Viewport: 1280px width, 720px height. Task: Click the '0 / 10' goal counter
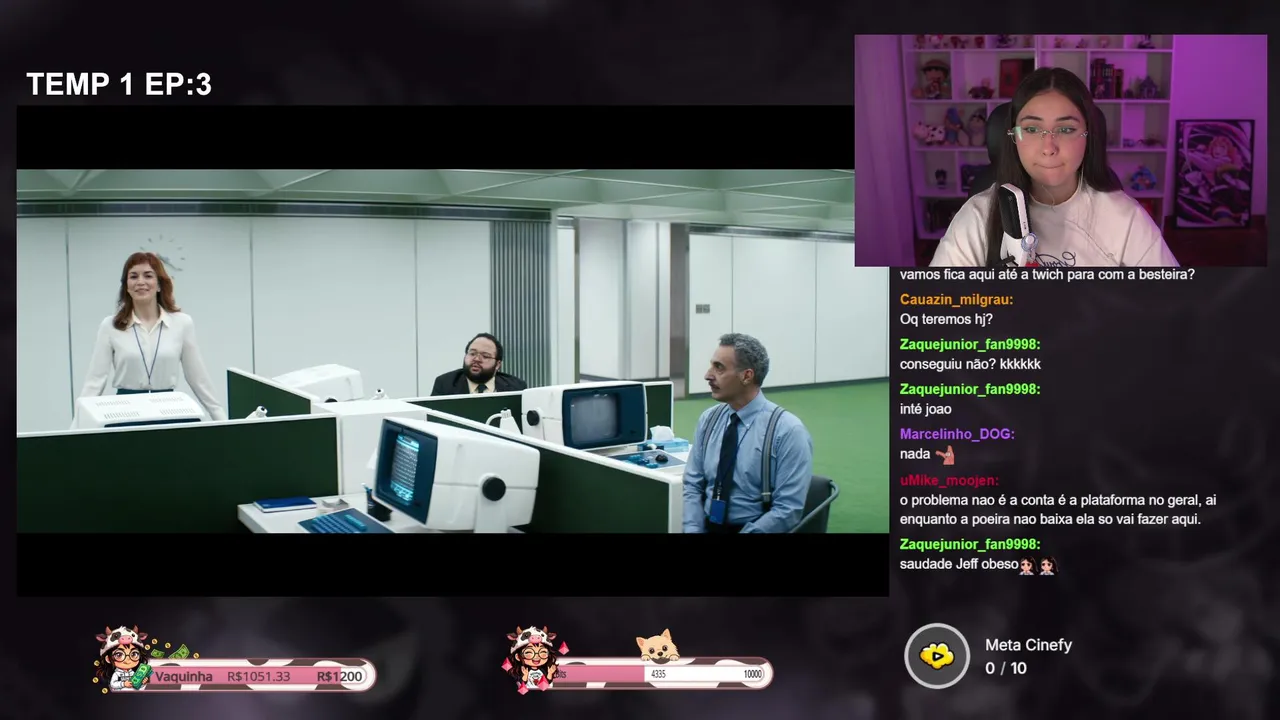coord(1006,668)
